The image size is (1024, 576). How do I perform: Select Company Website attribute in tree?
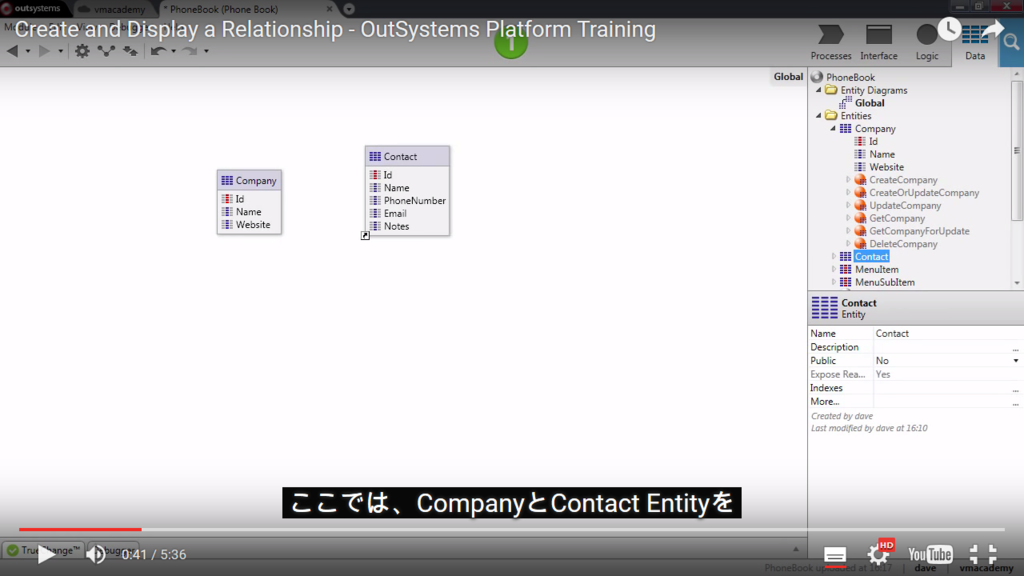(x=886, y=167)
